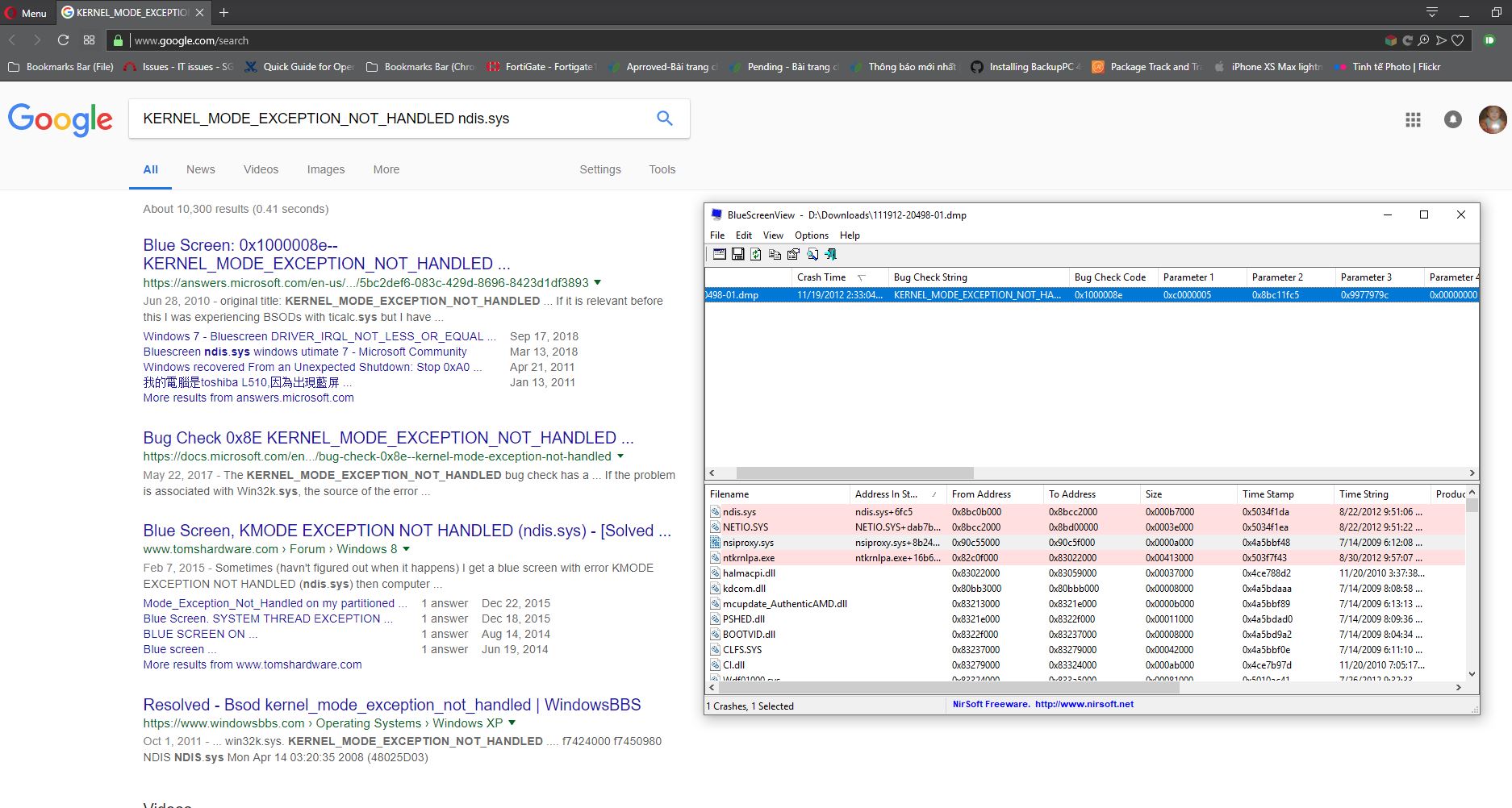
Task: Select the News search tab
Action: coord(201,169)
